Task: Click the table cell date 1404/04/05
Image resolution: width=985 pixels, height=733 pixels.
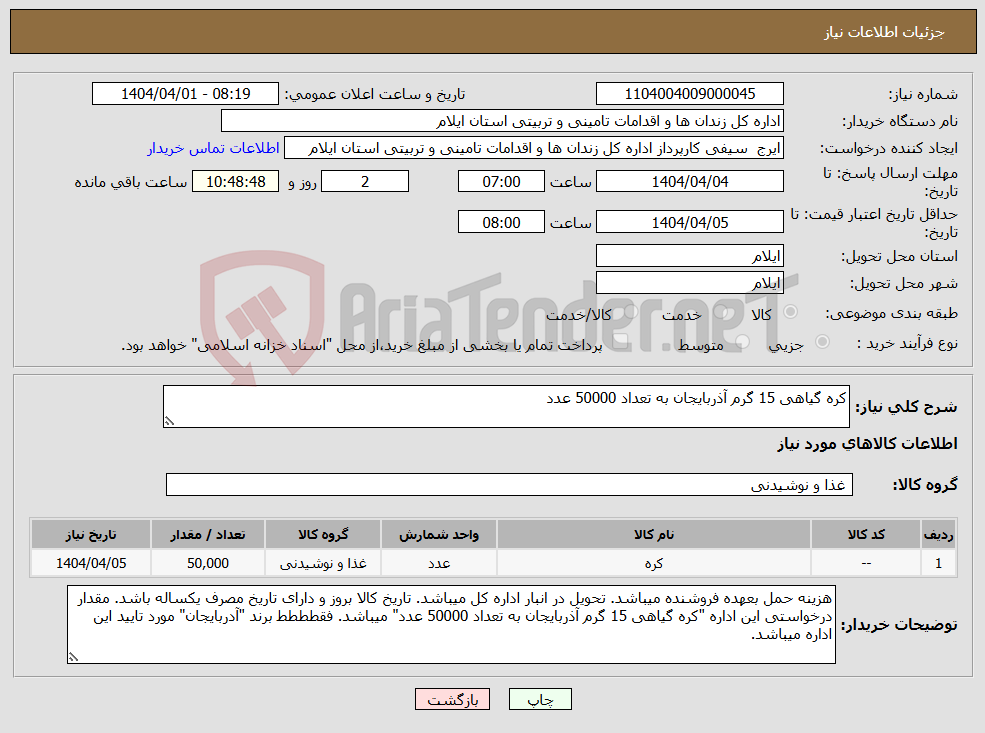Action: (x=91, y=563)
